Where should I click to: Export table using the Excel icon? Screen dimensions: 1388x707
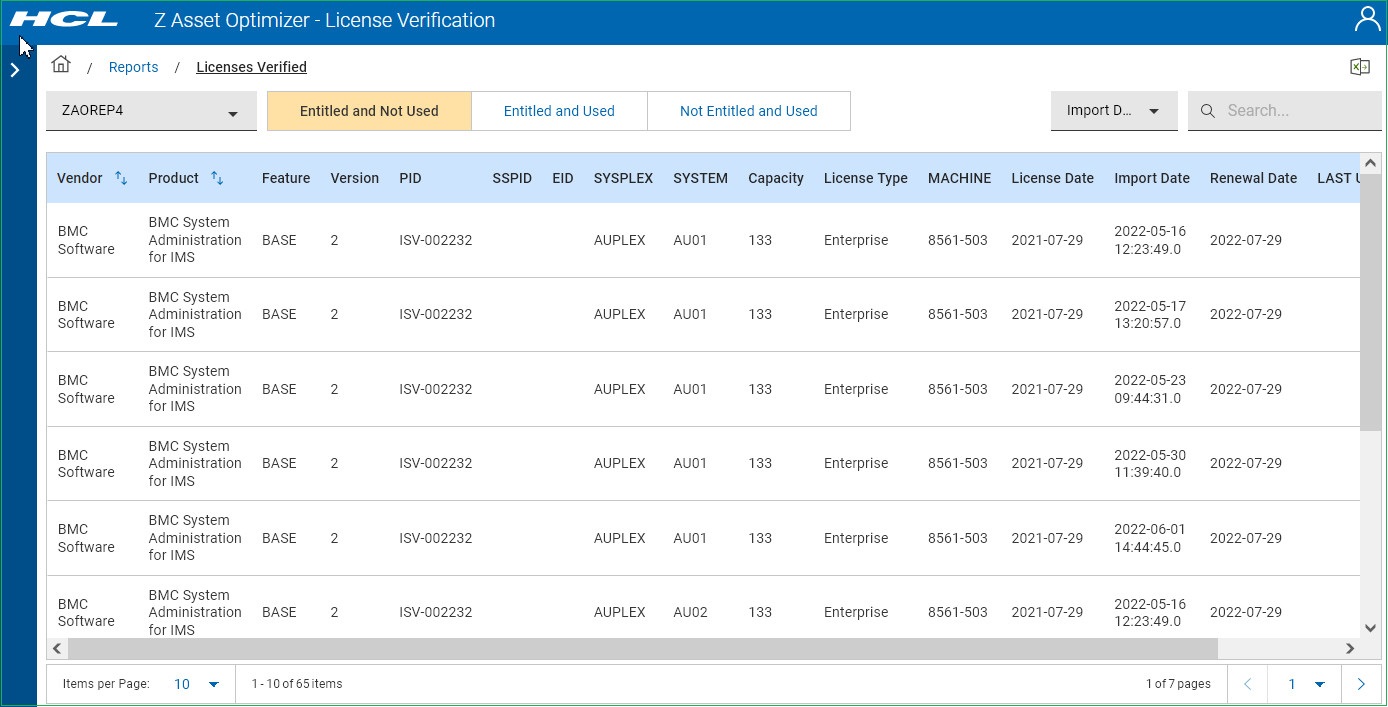(x=1359, y=67)
